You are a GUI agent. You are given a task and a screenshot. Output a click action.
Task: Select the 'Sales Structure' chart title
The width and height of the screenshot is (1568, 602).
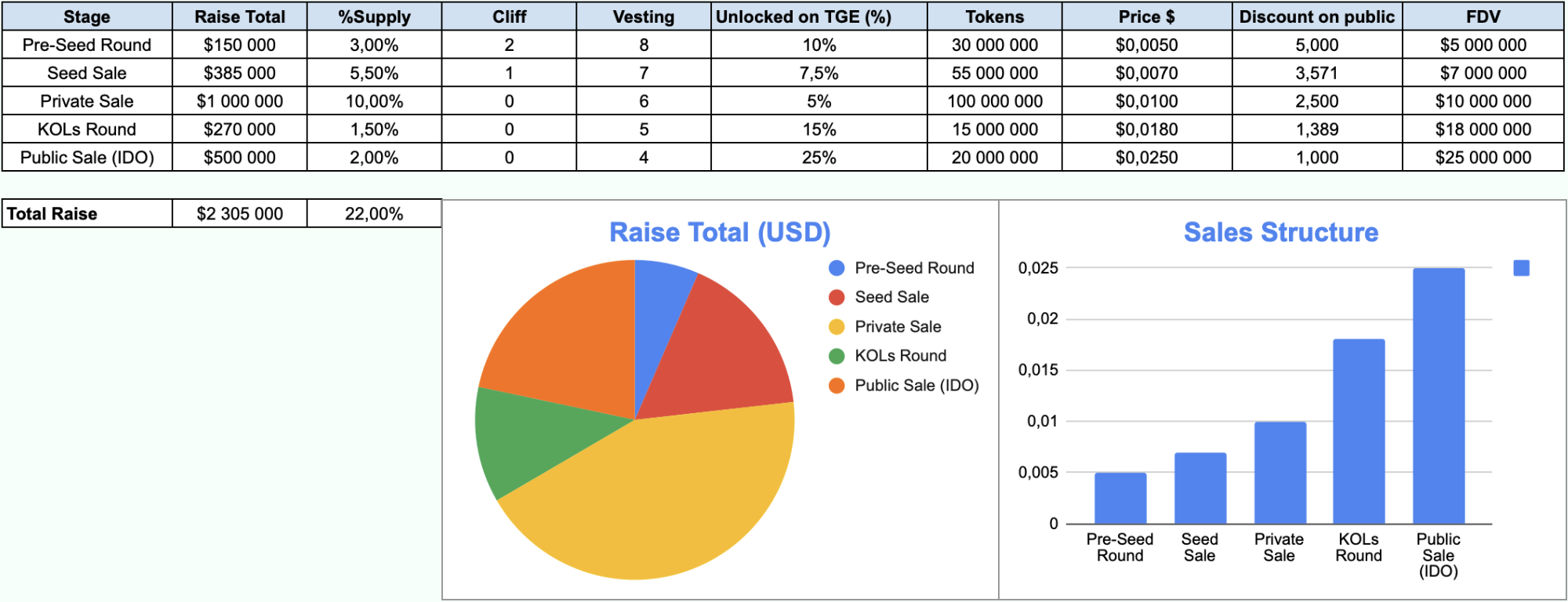[1281, 233]
